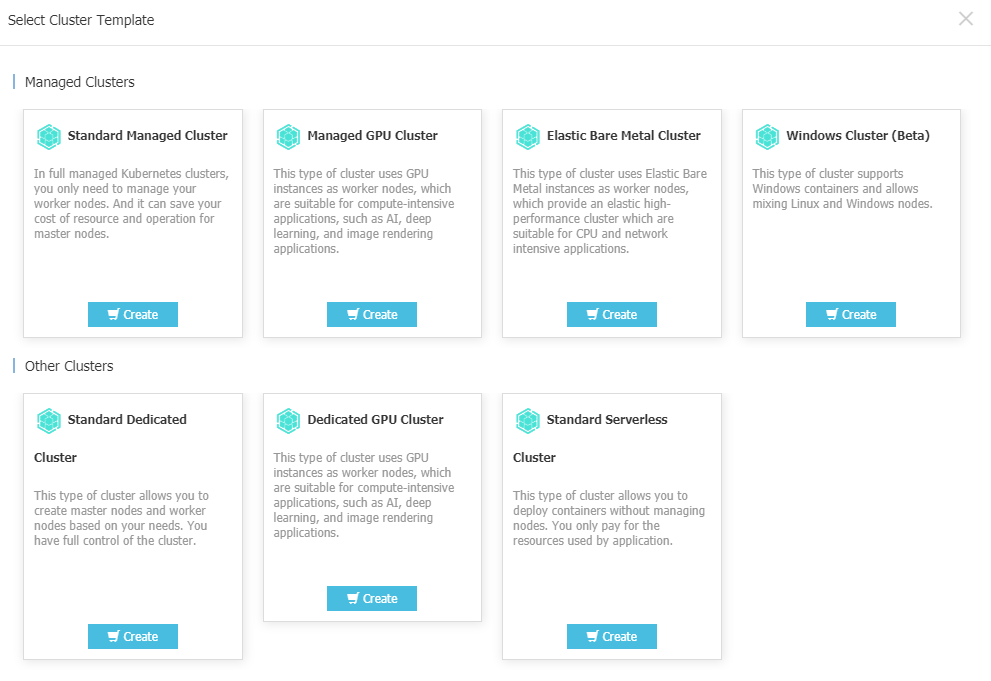Create an Elastic Bare Metal Cluster
Viewport: 991px width, 681px height.
[x=612, y=315]
